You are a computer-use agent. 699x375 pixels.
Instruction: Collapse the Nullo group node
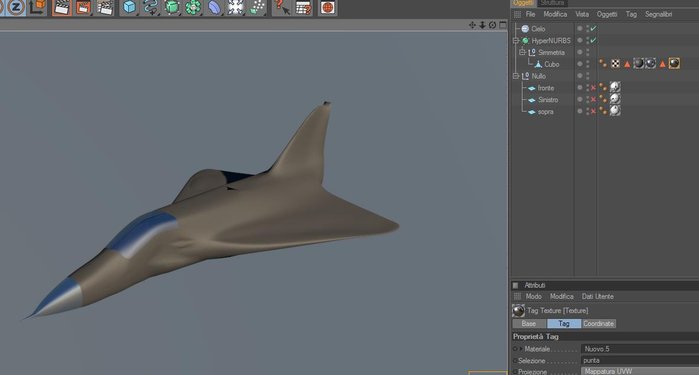pos(516,76)
